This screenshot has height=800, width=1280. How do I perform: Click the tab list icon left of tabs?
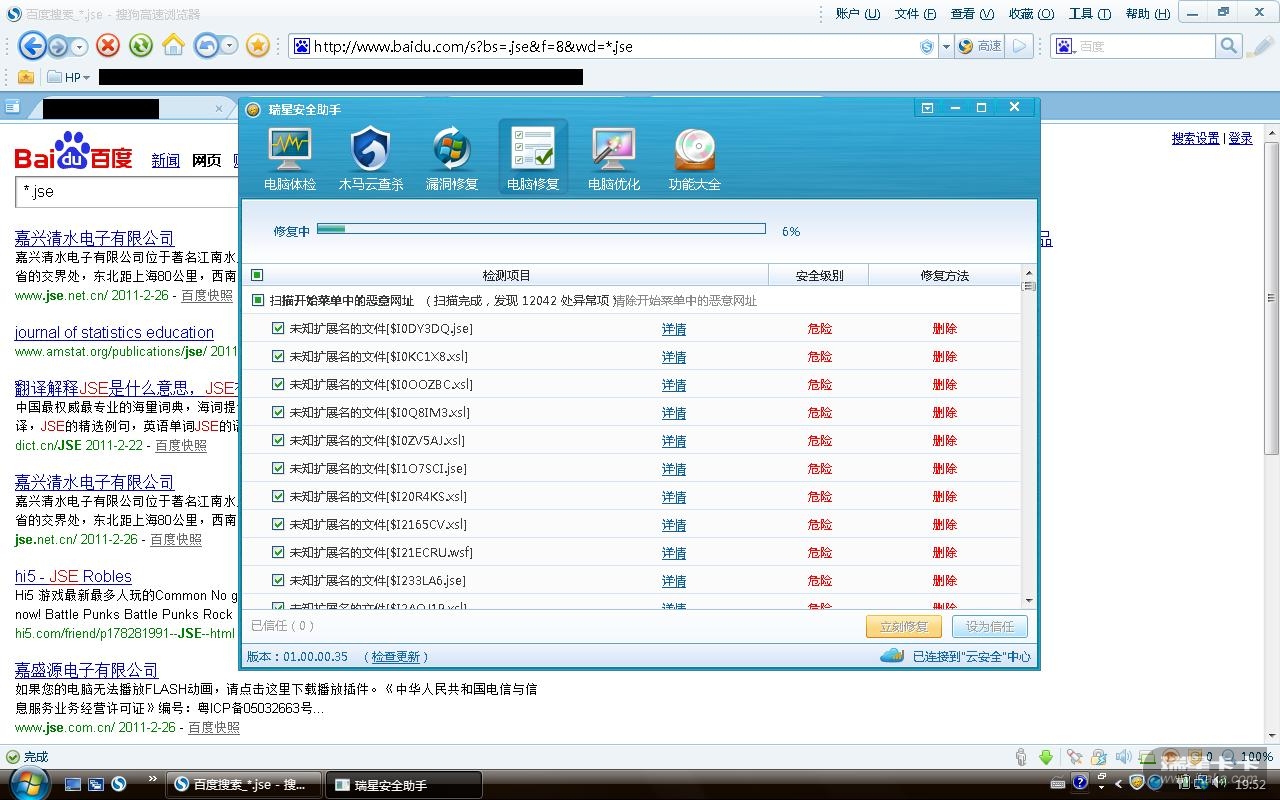[13, 107]
